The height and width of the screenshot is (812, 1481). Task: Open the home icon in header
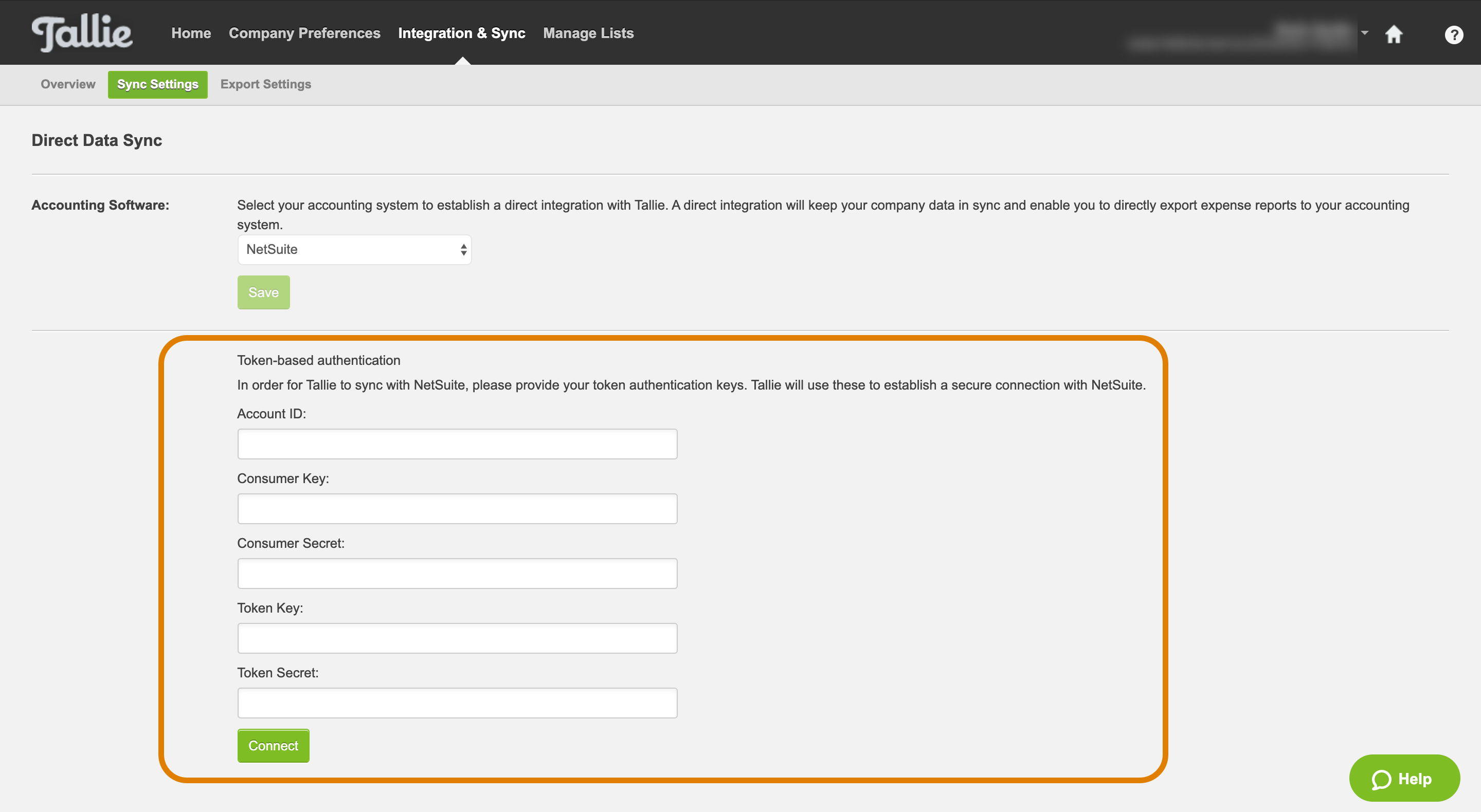point(1394,34)
